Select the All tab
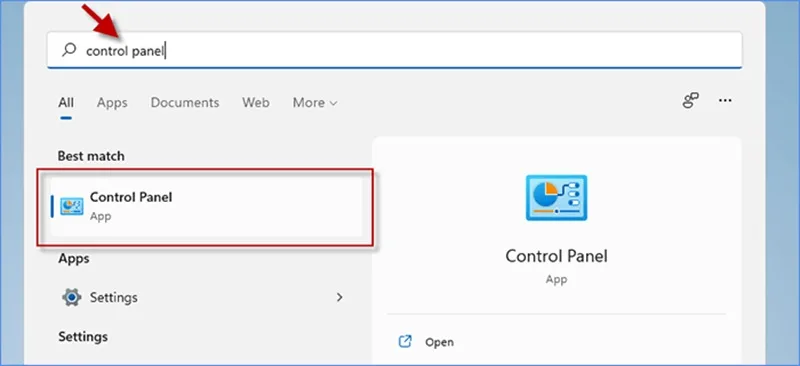 66,103
